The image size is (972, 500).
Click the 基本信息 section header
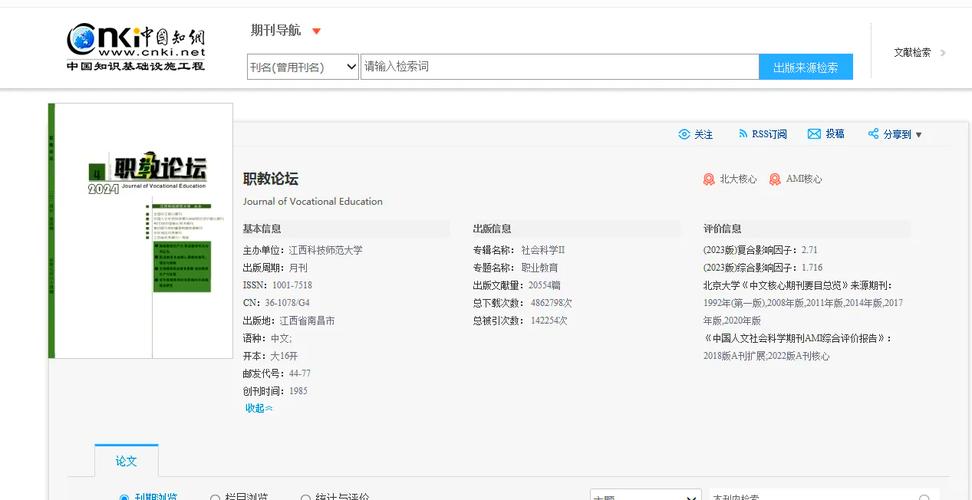coord(262,229)
